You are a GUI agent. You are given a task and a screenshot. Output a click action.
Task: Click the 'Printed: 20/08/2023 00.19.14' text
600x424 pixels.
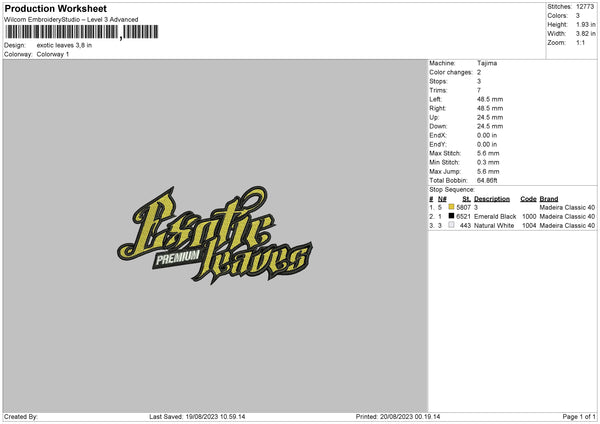[398, 417]
